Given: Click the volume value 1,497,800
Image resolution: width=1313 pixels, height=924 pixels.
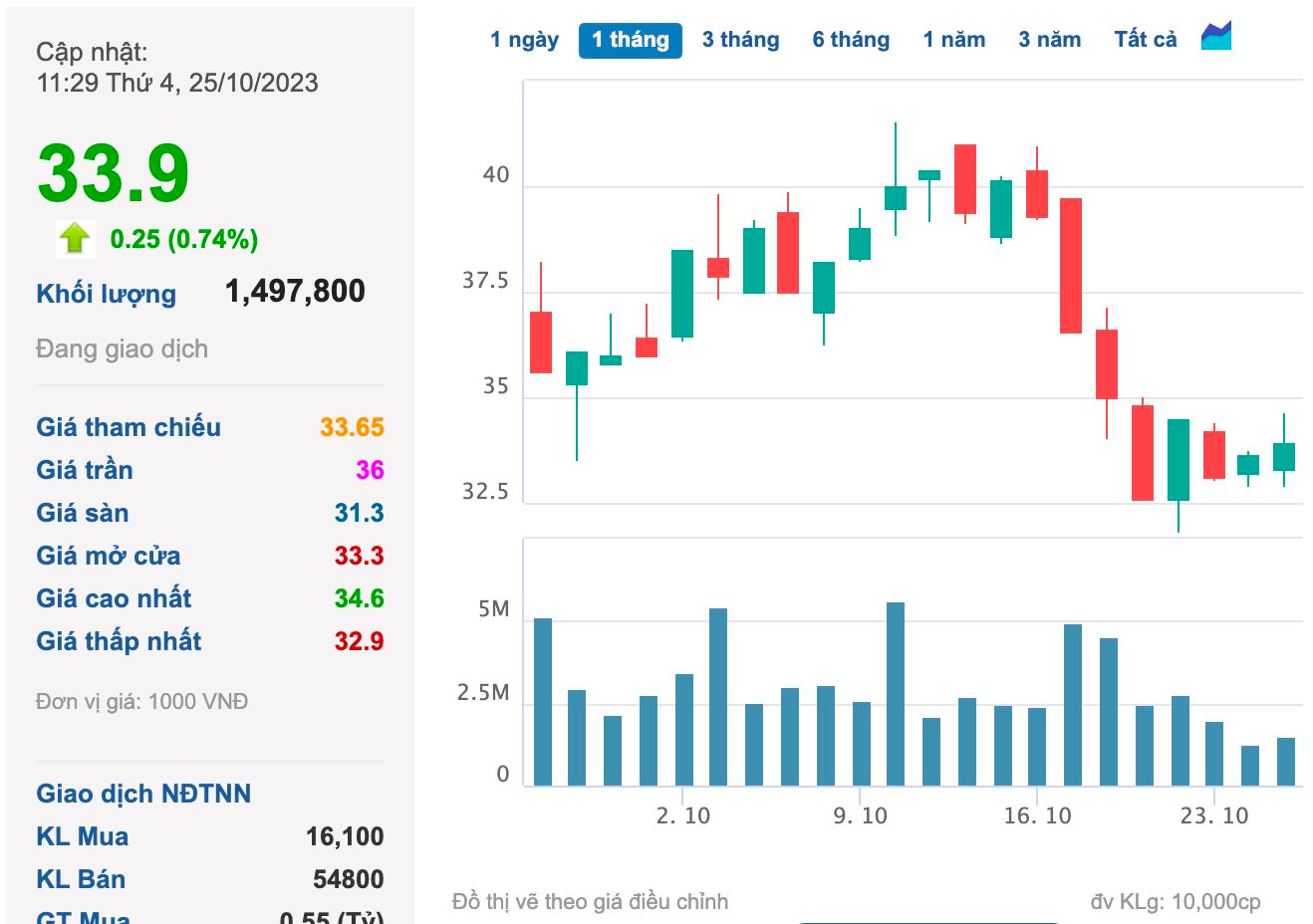Looking at the screenshot, I should pos(295,291).
